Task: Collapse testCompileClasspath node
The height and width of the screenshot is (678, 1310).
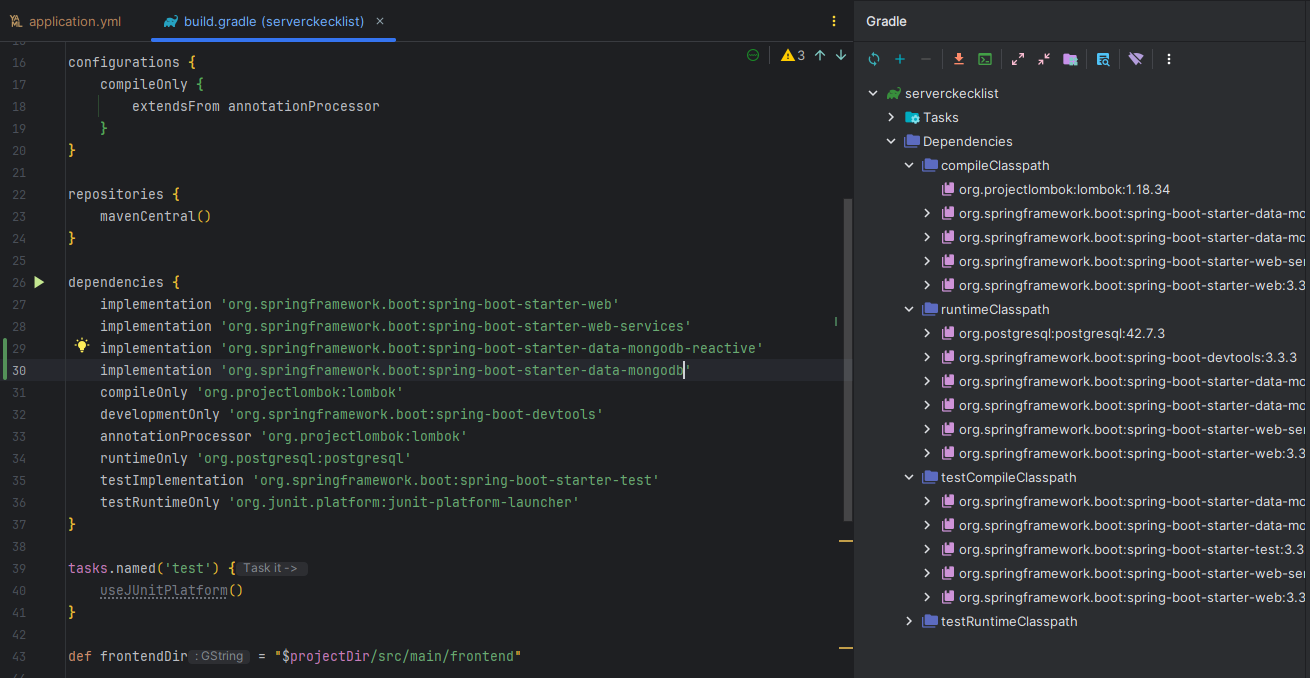Action: (x=909, y=477)
